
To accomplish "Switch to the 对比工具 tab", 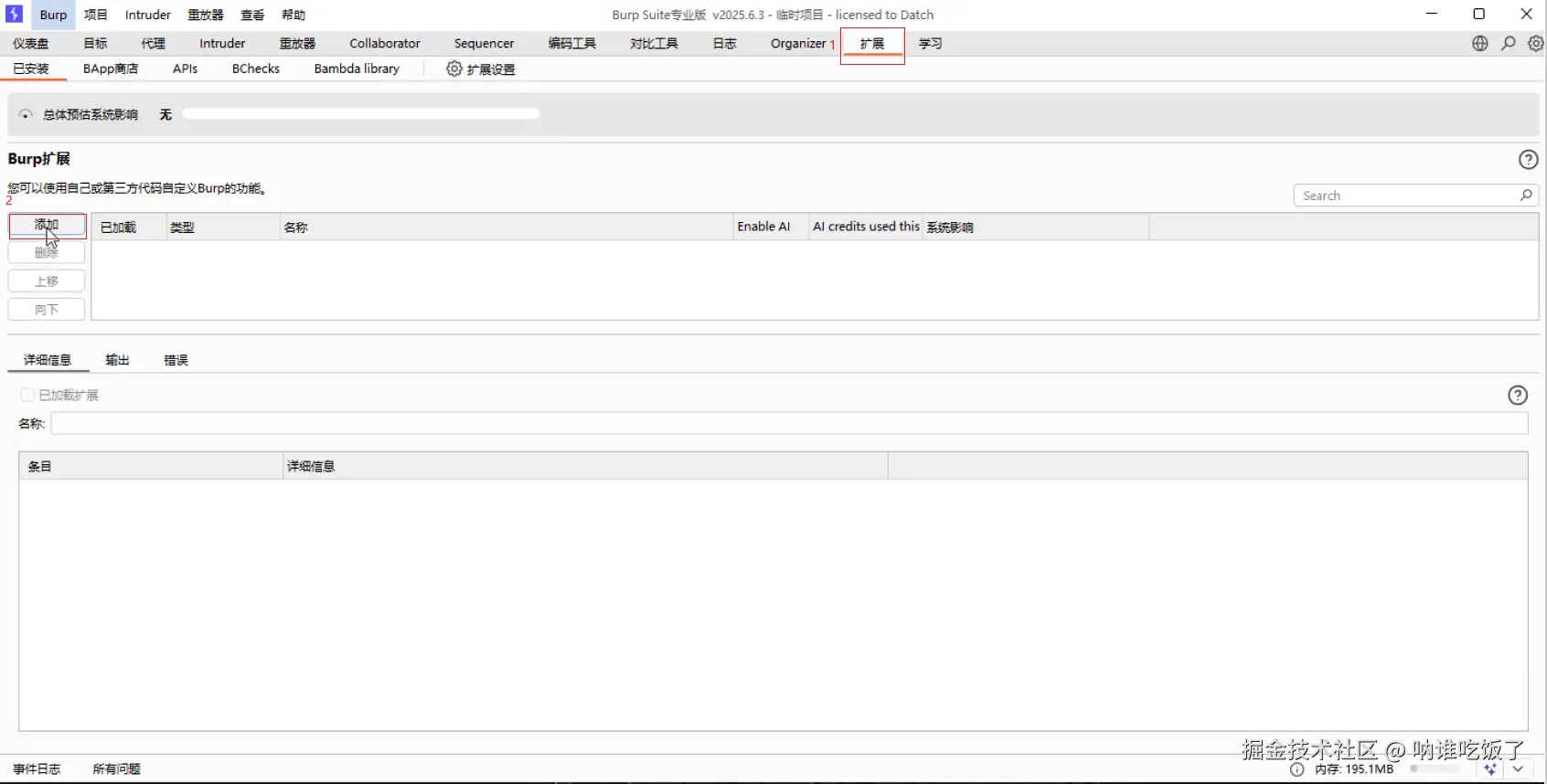I will coord(654,43).
